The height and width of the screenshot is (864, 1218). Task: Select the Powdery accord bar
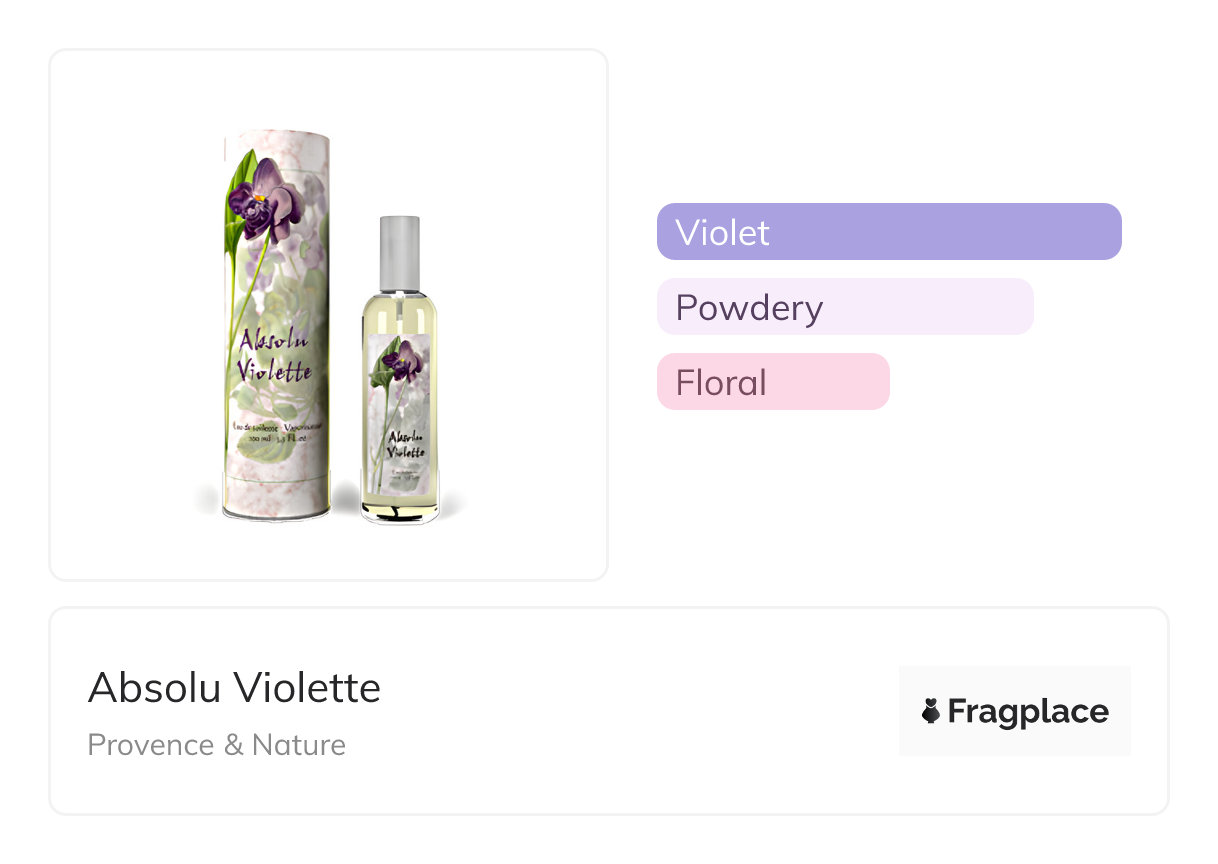pos(844,307)
